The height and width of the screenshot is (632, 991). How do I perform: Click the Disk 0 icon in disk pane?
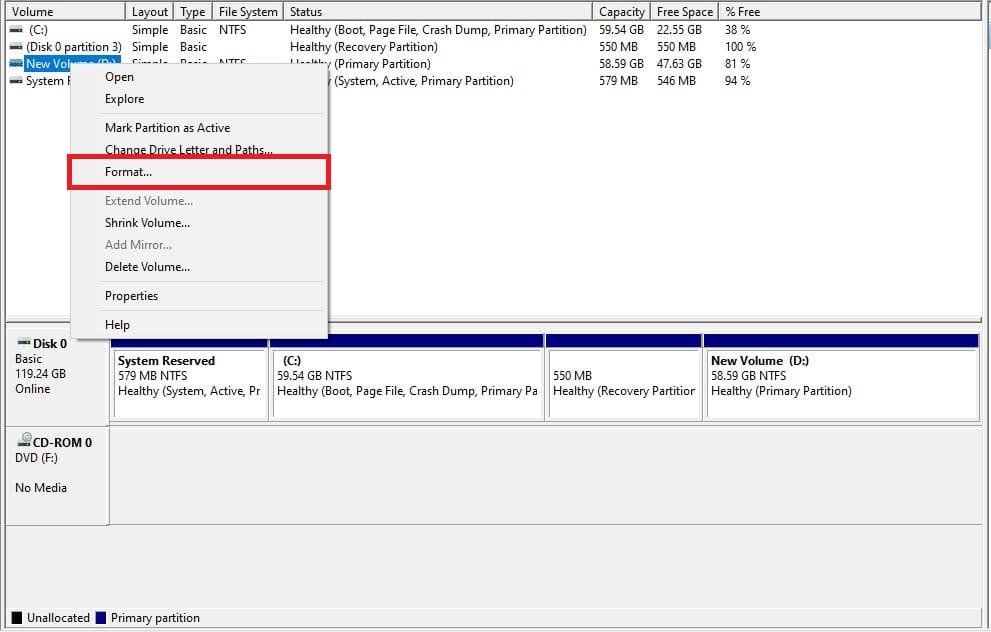(x=23, y=343)
